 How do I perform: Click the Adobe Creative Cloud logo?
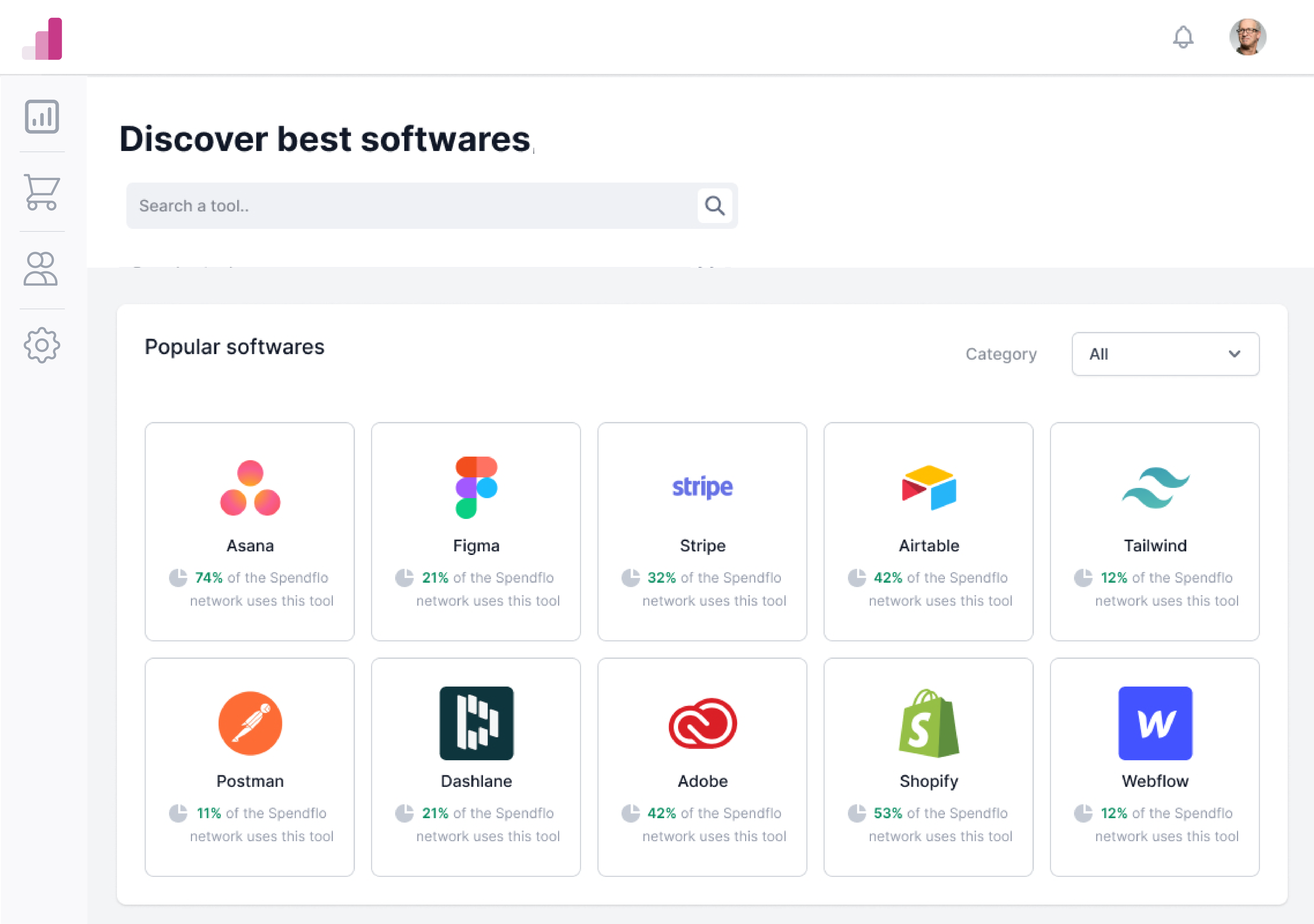(702, 723)
